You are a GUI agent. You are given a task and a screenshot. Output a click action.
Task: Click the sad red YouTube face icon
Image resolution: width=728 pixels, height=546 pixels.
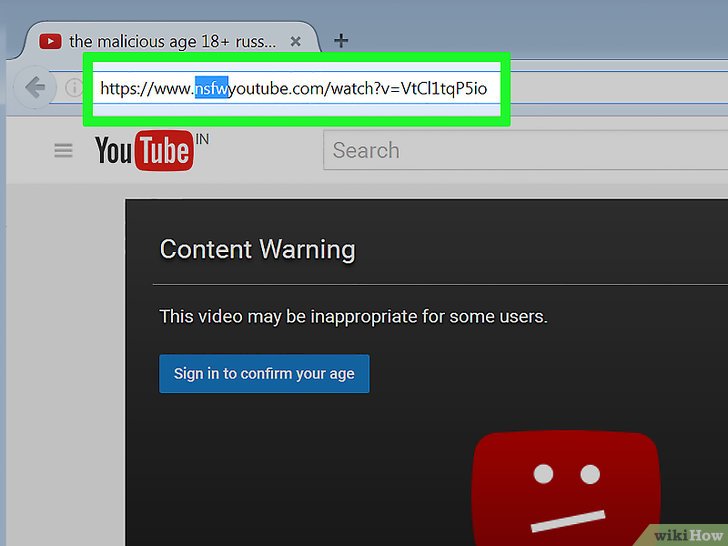tap(565, 485)
